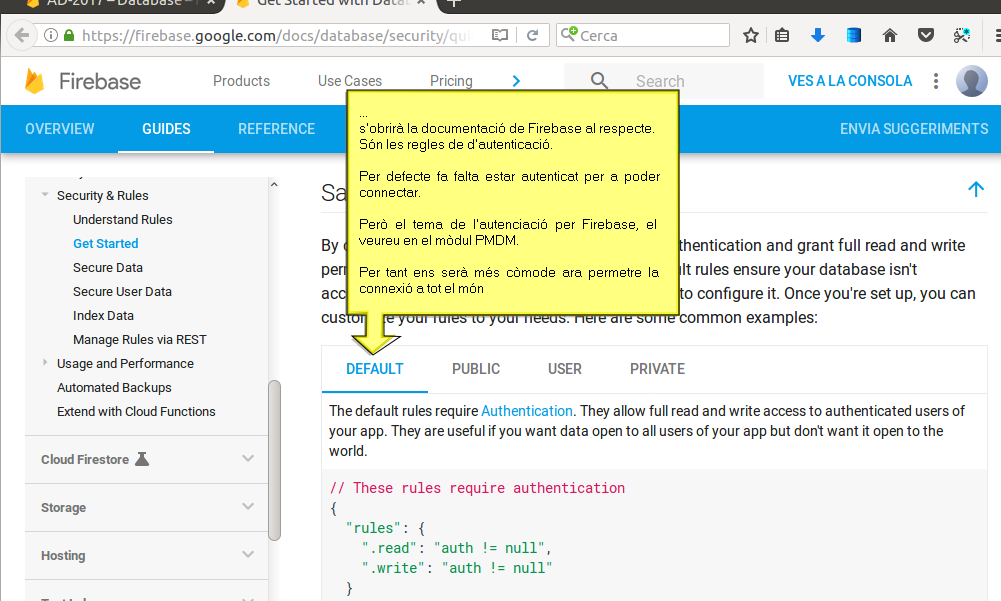Open the Products menu
Screen dimensions: 1001x601
click(241, 81)
